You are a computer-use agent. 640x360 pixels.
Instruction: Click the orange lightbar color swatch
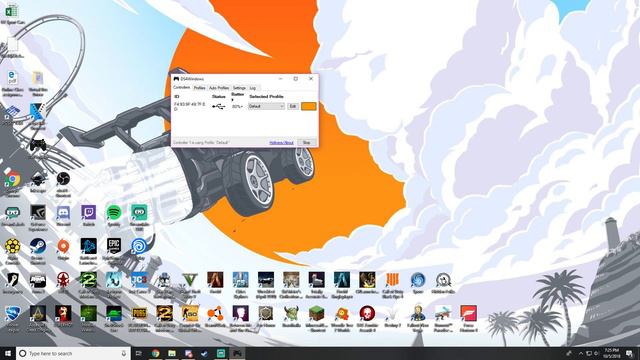point(309,106)
